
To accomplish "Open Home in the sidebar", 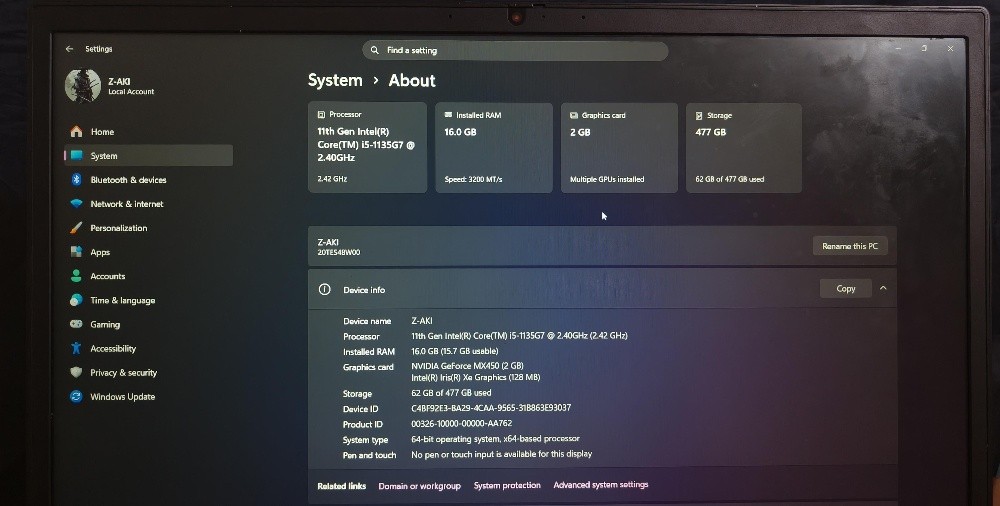I will (148, 131).
